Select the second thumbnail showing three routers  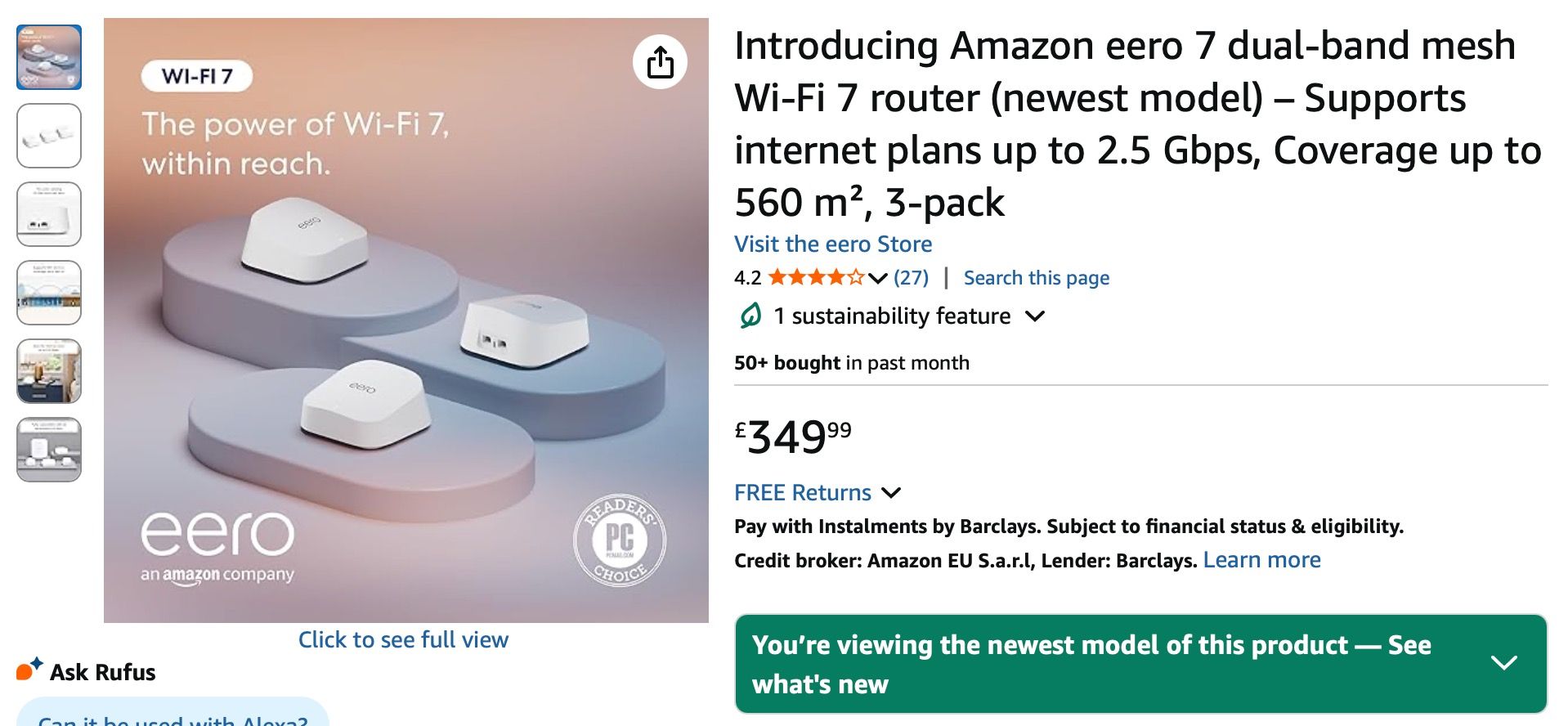(49, 136)
